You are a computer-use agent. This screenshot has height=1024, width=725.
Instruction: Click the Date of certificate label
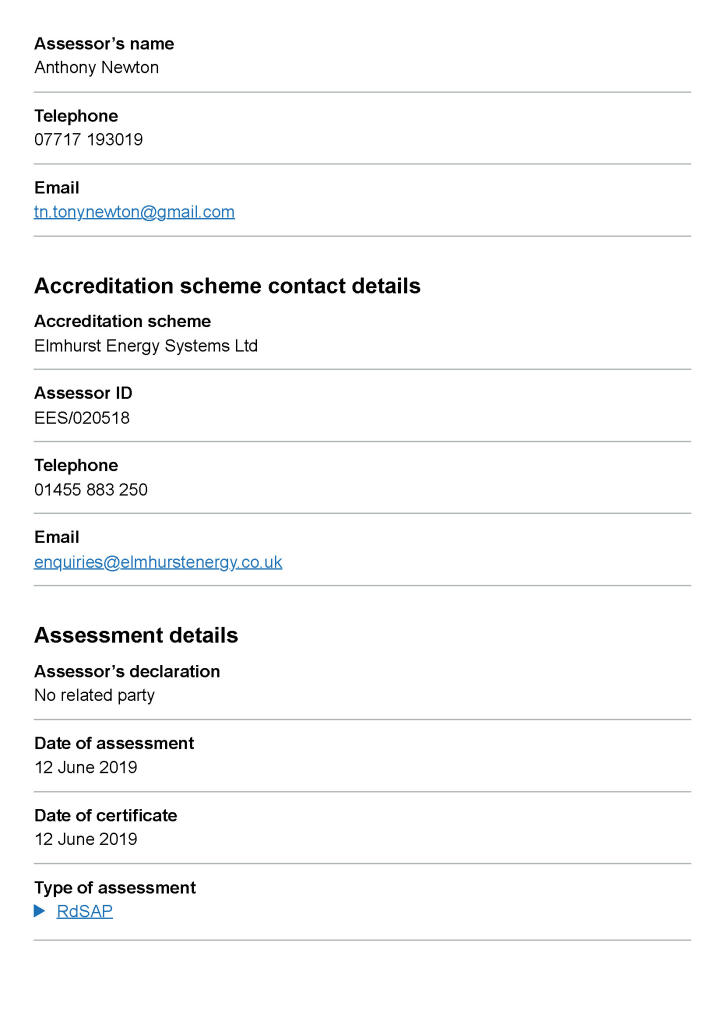click(105, 815)
